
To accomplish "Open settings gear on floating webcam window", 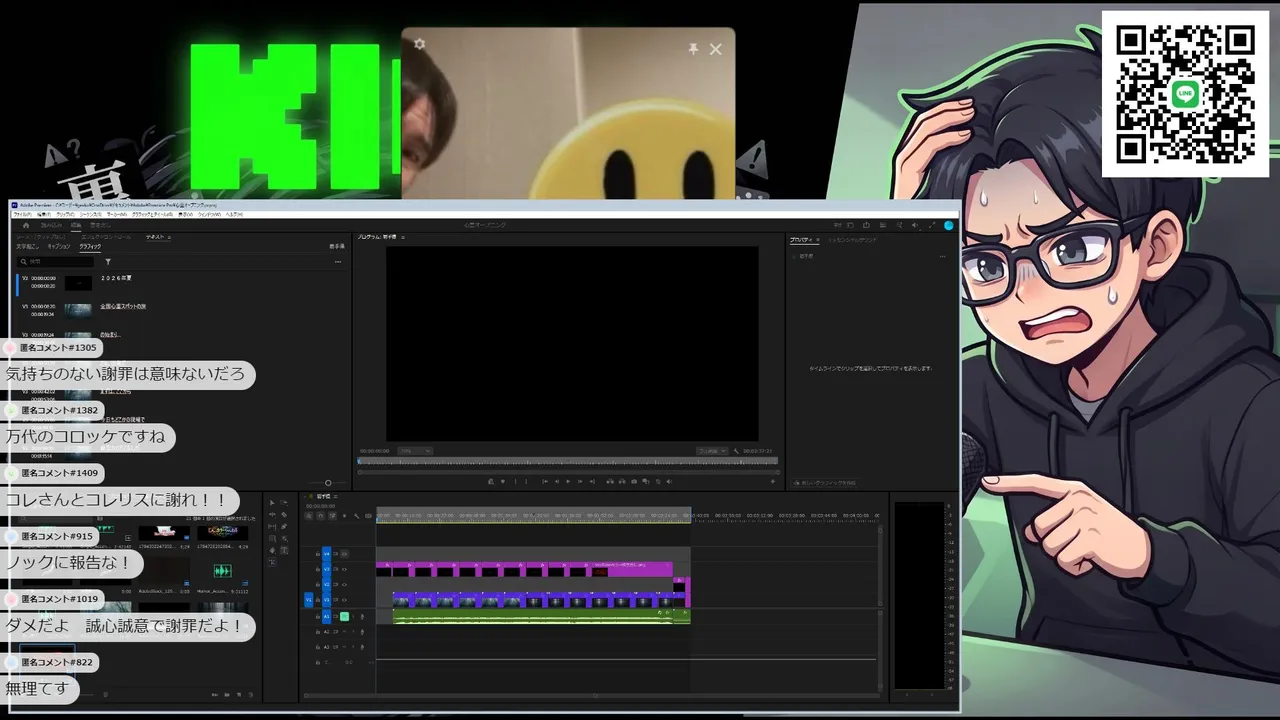I will (x=419, y=44).
